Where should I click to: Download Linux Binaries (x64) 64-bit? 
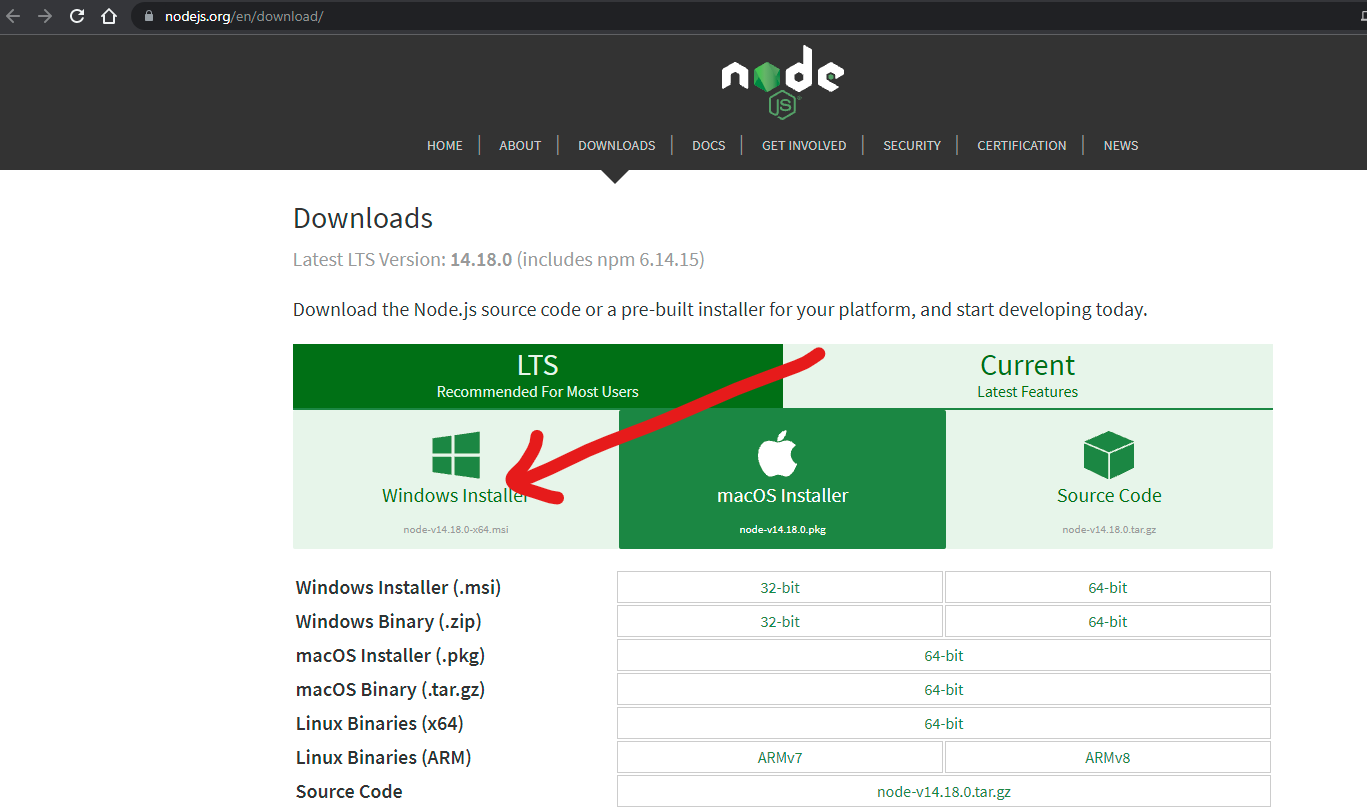pyautogui.click(x=944, y=724)
